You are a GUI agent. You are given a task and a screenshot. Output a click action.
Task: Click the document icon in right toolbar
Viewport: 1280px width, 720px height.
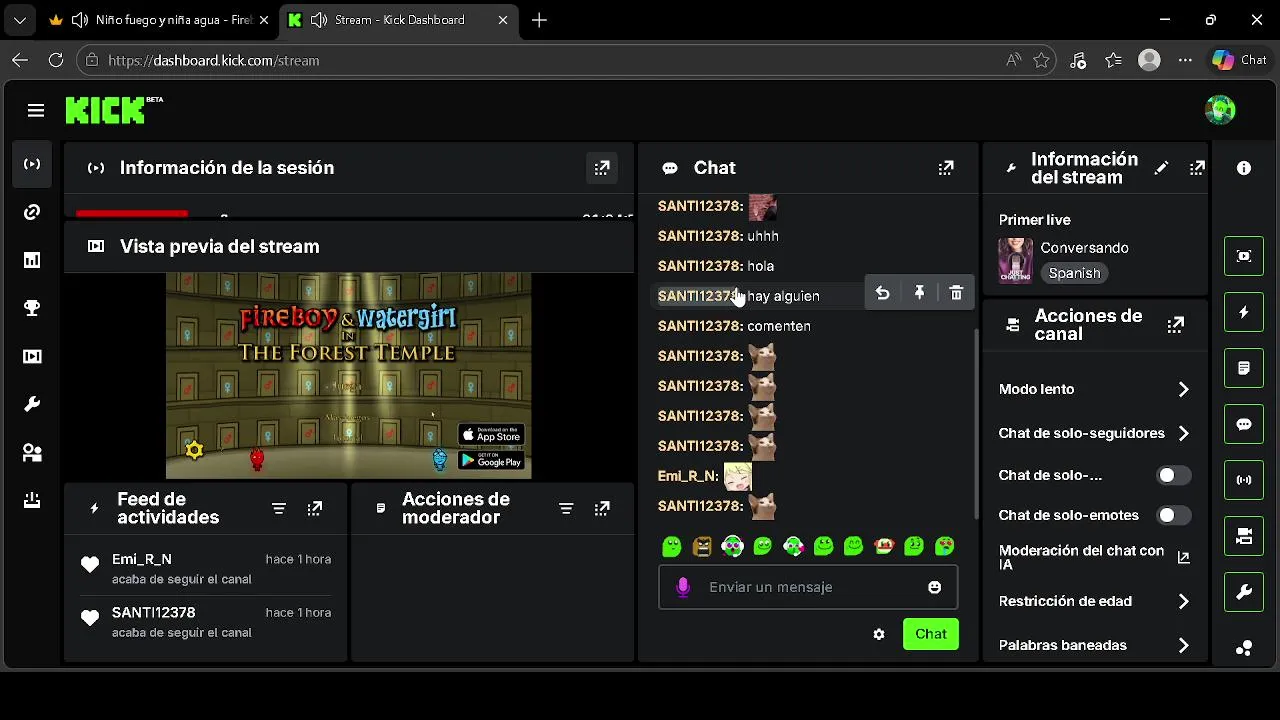click(1244, 368)
